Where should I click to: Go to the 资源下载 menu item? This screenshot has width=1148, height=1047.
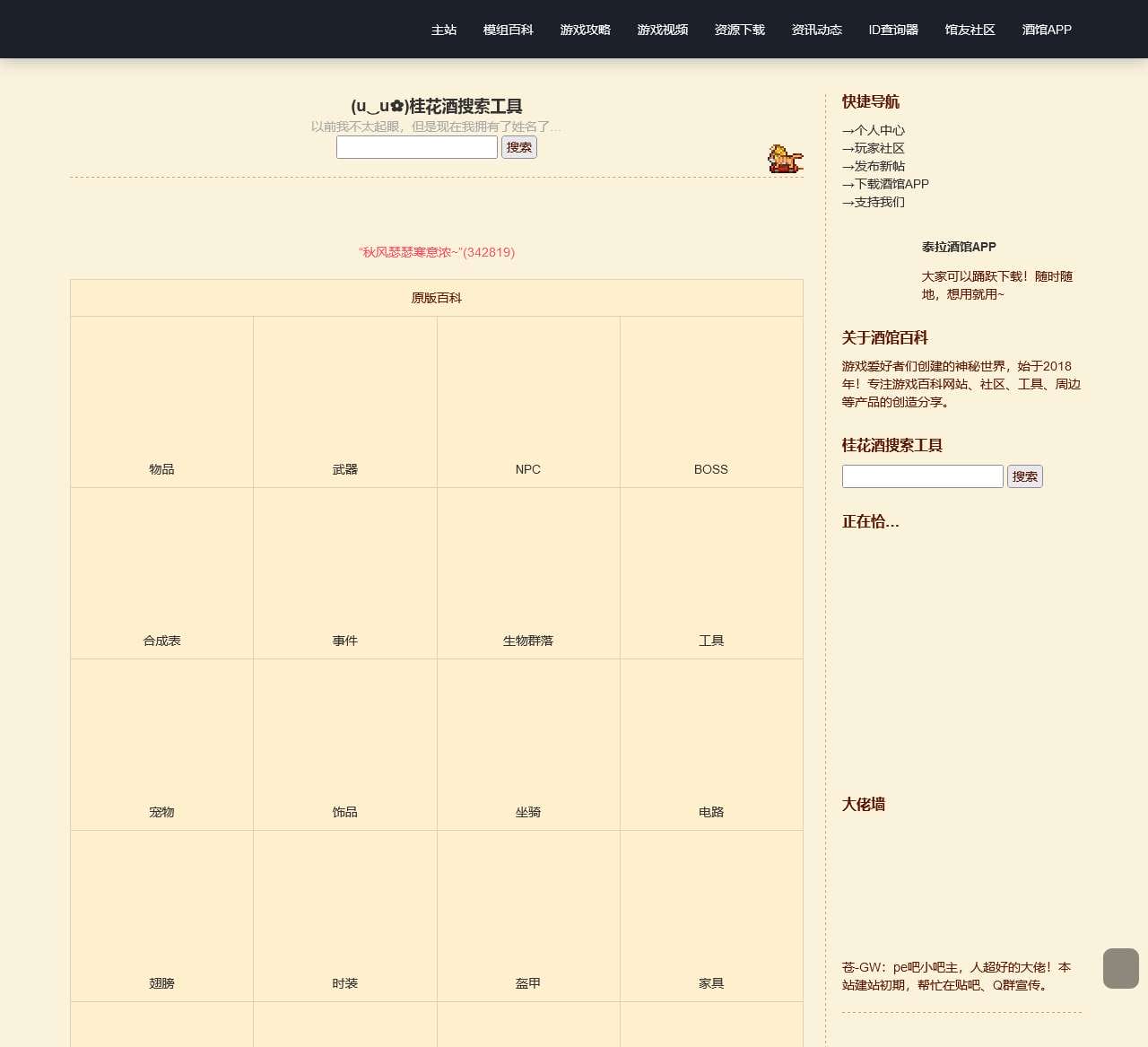tap(738, 29)
